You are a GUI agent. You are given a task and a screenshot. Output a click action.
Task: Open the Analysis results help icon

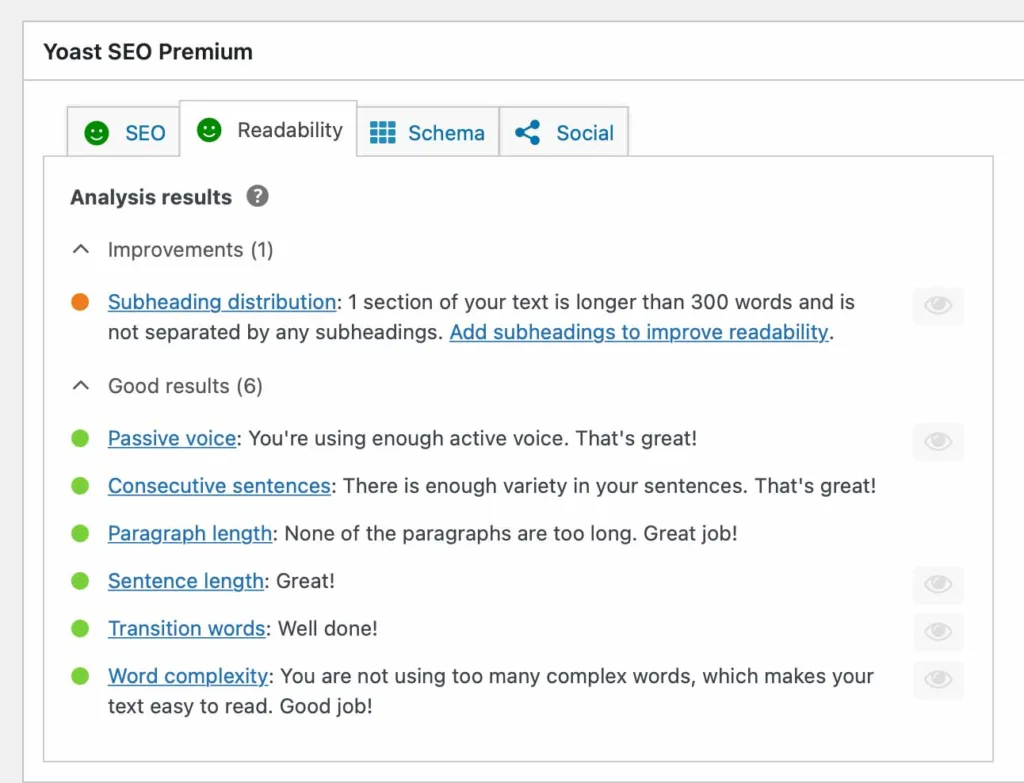tap(257, 197)
